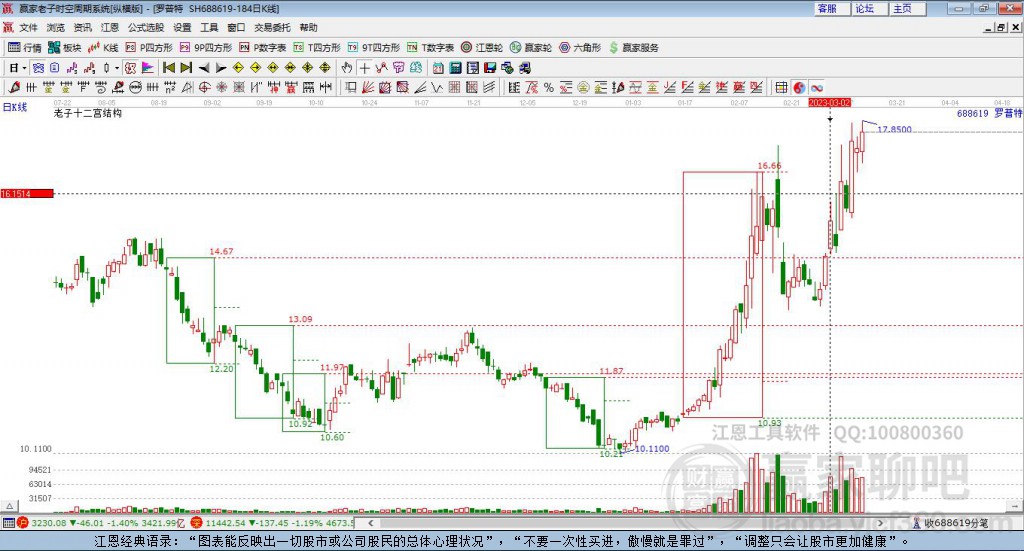Click the 深 index status indicator
1024x551 pixels.
[x=197, y=523]
